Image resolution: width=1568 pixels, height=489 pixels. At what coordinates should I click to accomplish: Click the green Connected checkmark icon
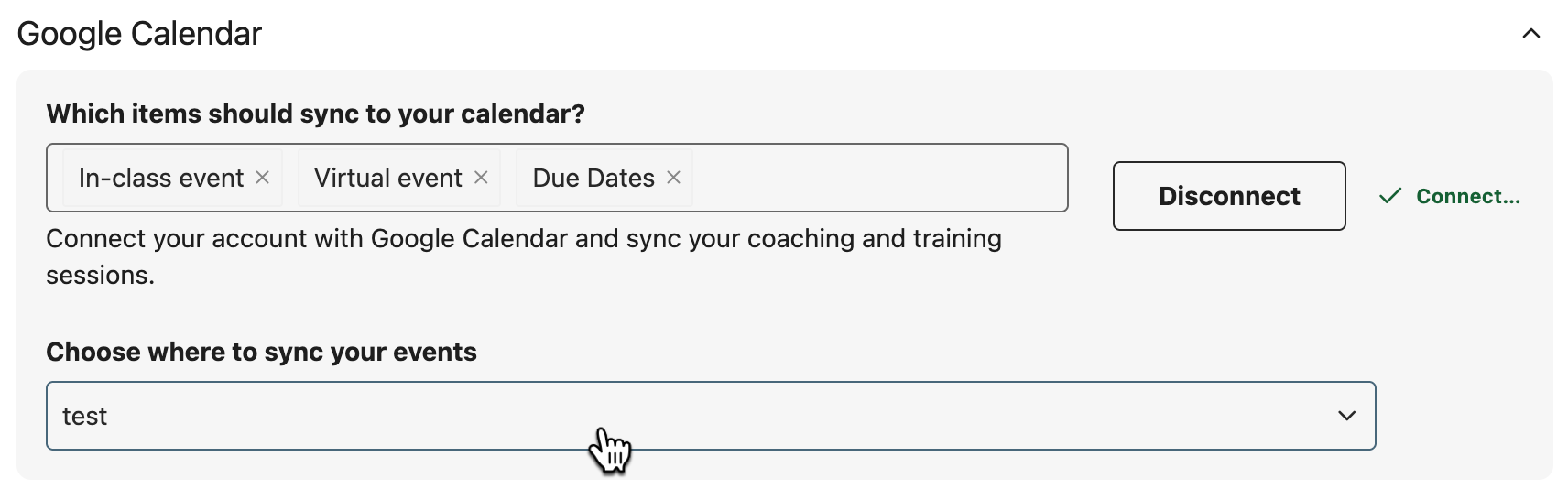pyautogui.click(x=1390, y=196)
